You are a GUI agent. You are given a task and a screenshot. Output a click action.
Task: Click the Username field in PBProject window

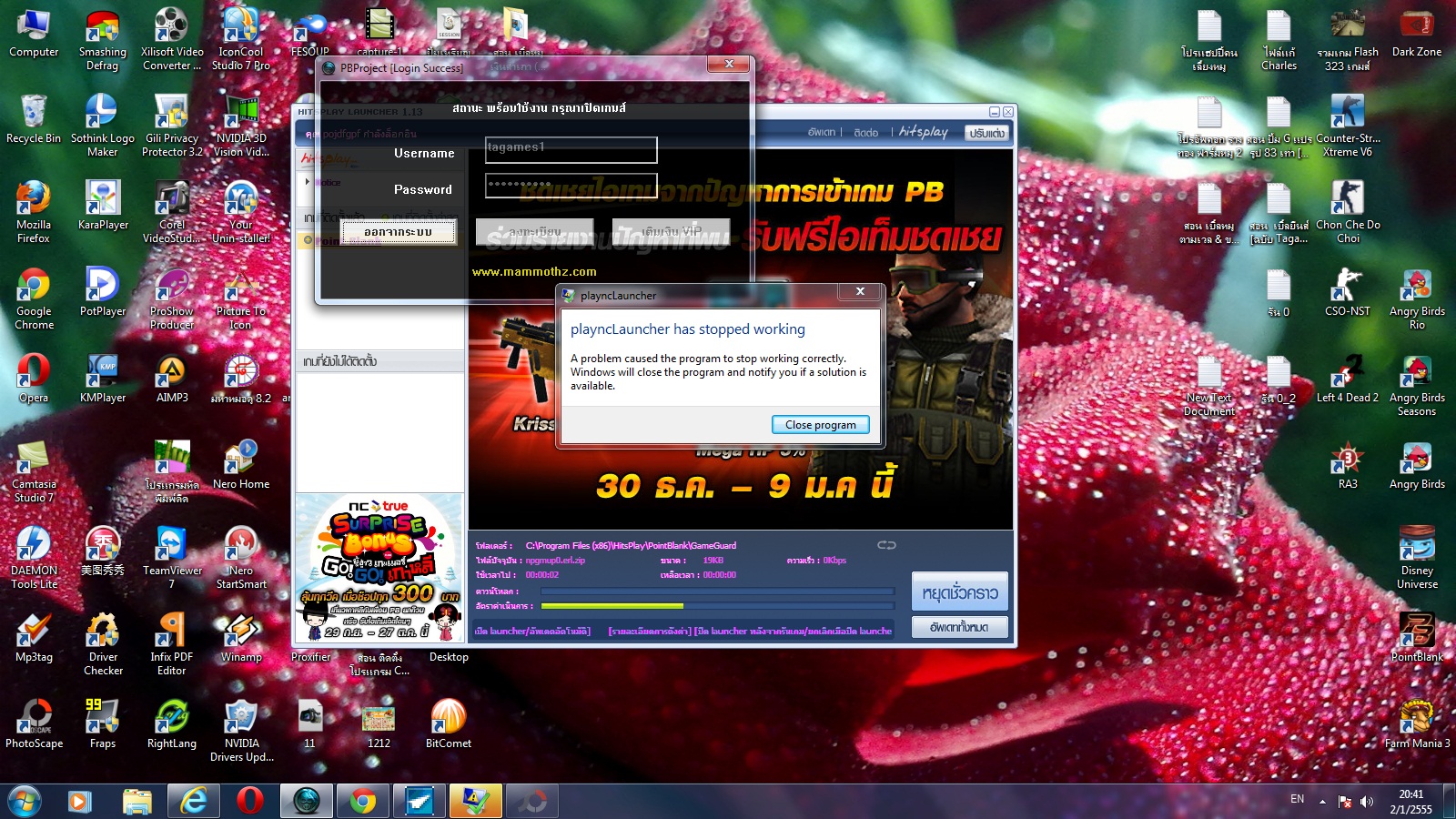pos(571,150)
